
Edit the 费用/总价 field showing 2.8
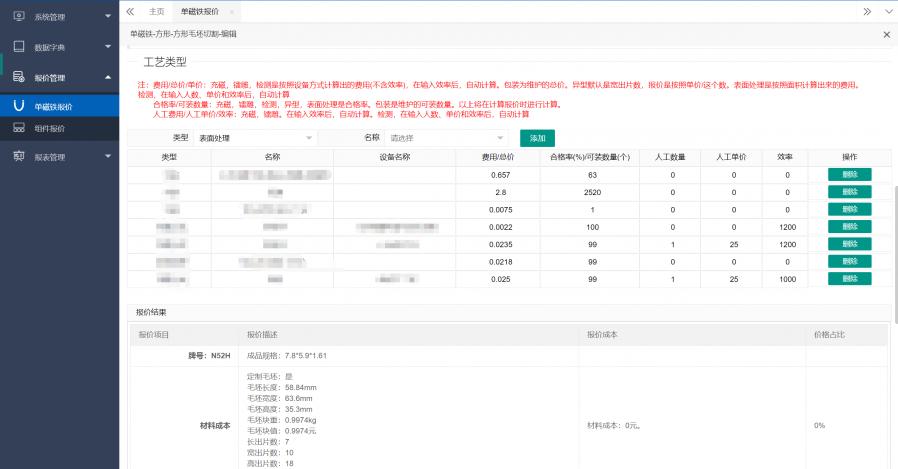(501, 191)
